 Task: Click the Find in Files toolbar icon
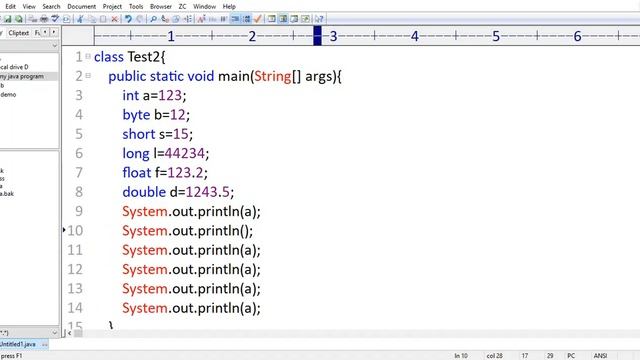(x=176, y=19)
